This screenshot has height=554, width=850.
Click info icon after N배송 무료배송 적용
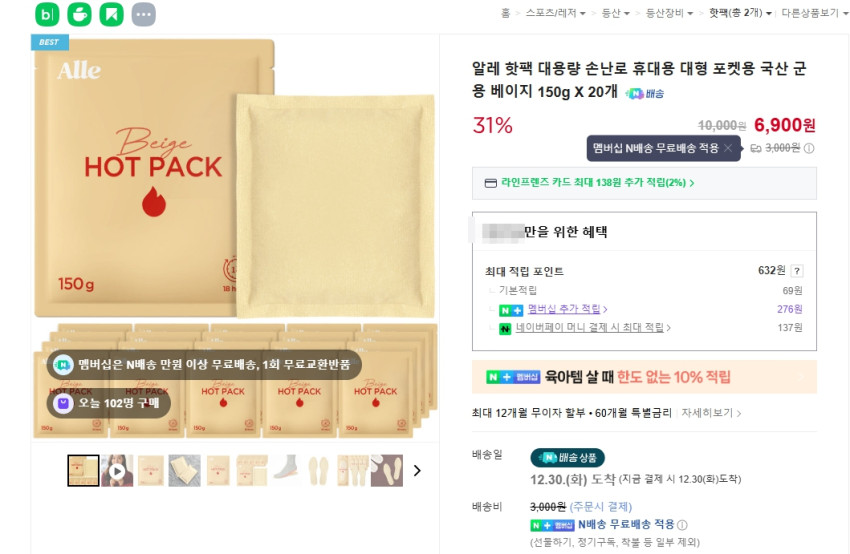[682, 525]
